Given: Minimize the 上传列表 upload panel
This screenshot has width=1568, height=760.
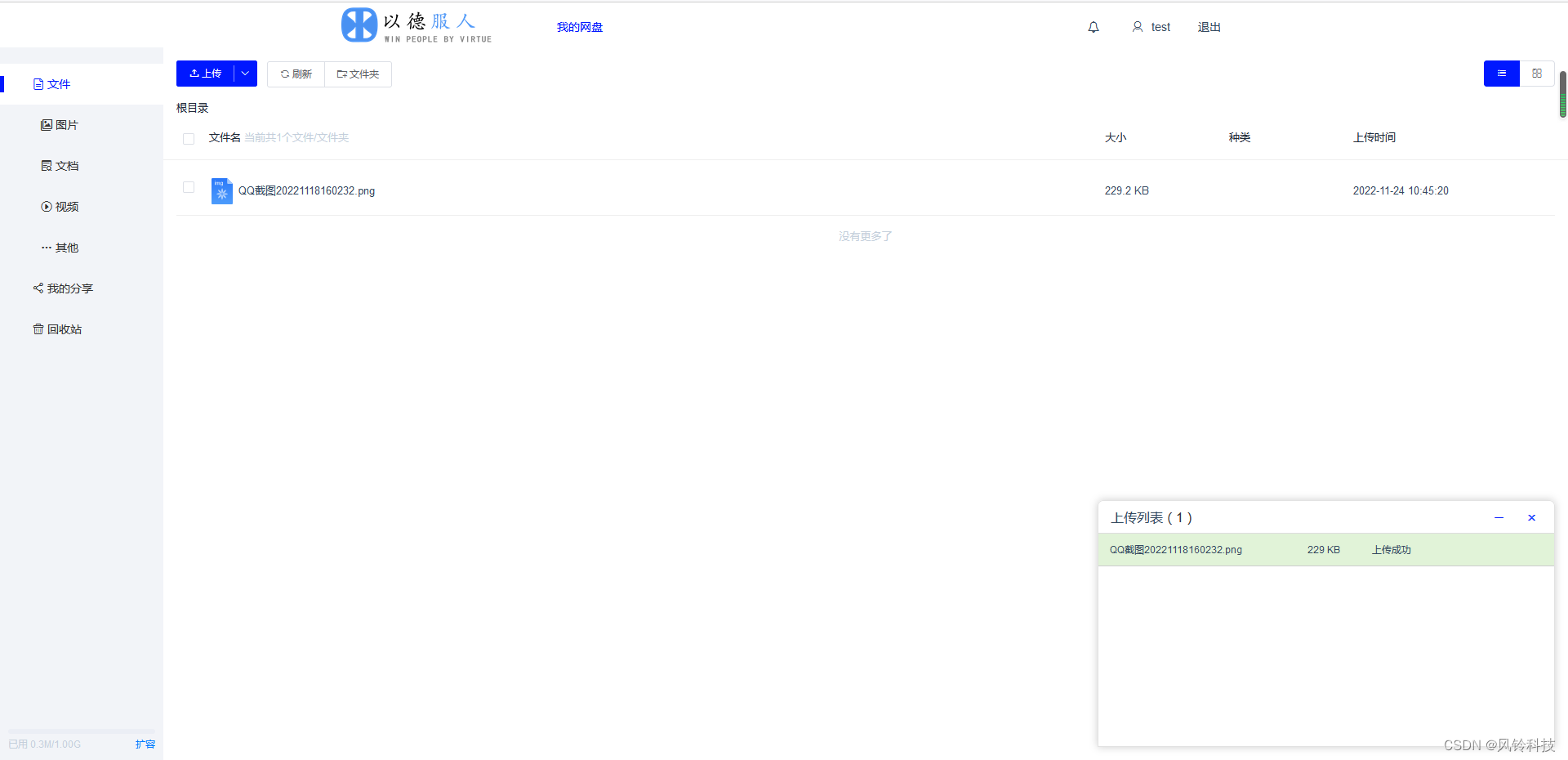Looking at the screenshot, I should (1499, 517).
